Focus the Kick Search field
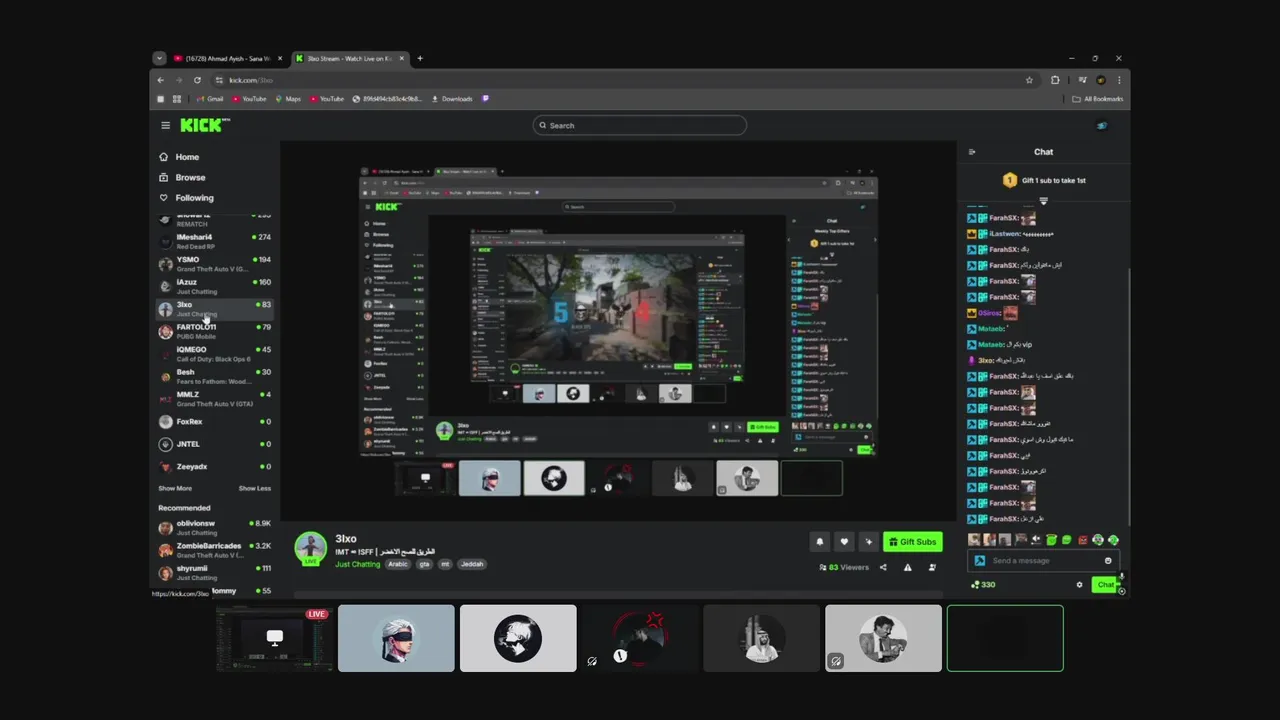The image size is (1280, 720). tap(640, 125)
